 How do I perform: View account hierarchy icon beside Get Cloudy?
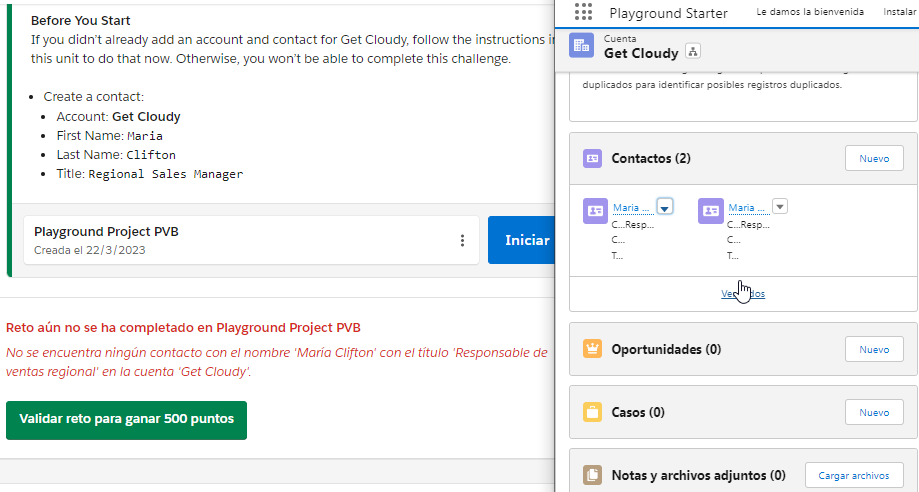point(694,52)
